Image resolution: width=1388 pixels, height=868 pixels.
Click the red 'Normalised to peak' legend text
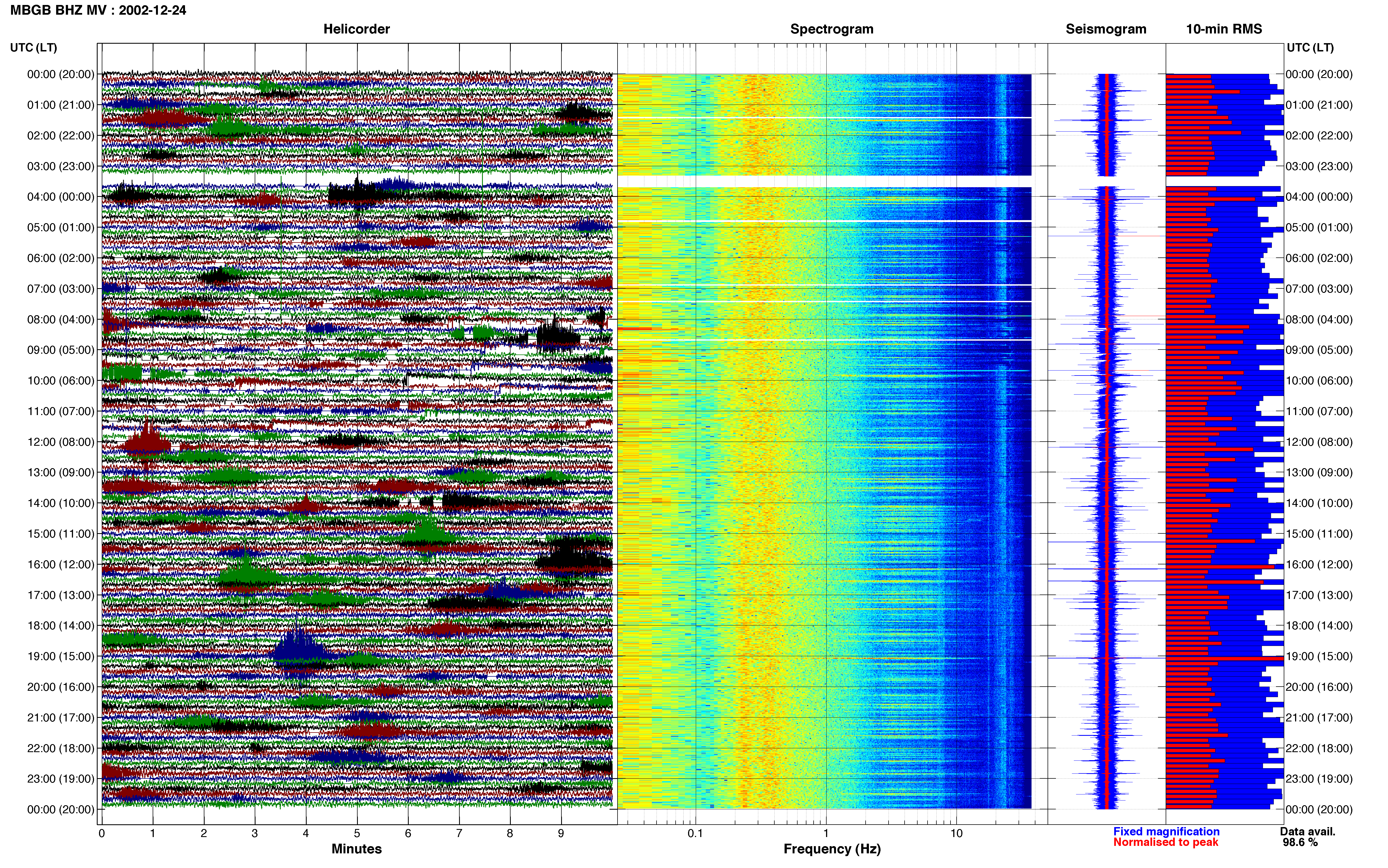(1165, 842)
